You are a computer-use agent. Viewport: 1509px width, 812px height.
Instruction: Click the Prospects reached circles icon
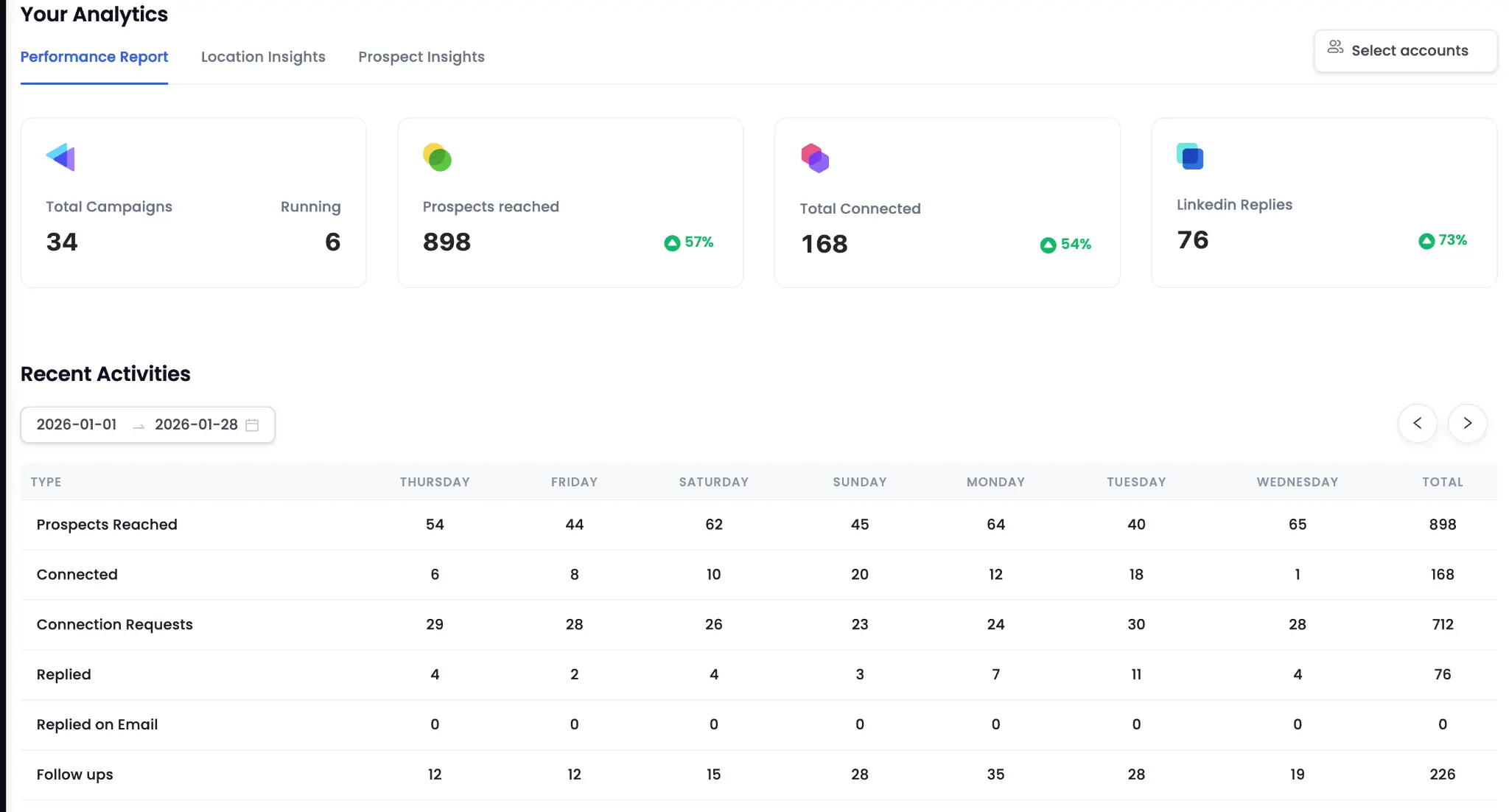click(437, 157)
